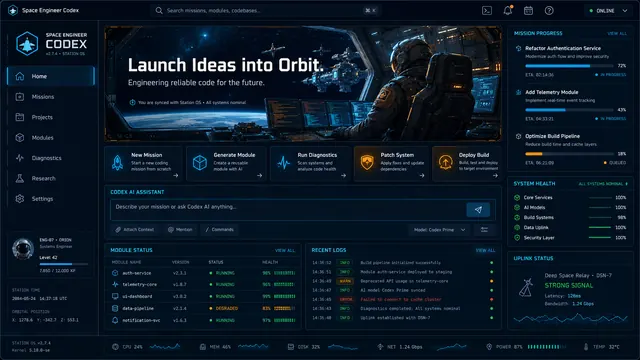Open Deploy Build card arrow
This screenshot has width=640, height=360.
[x=495, y=176]
